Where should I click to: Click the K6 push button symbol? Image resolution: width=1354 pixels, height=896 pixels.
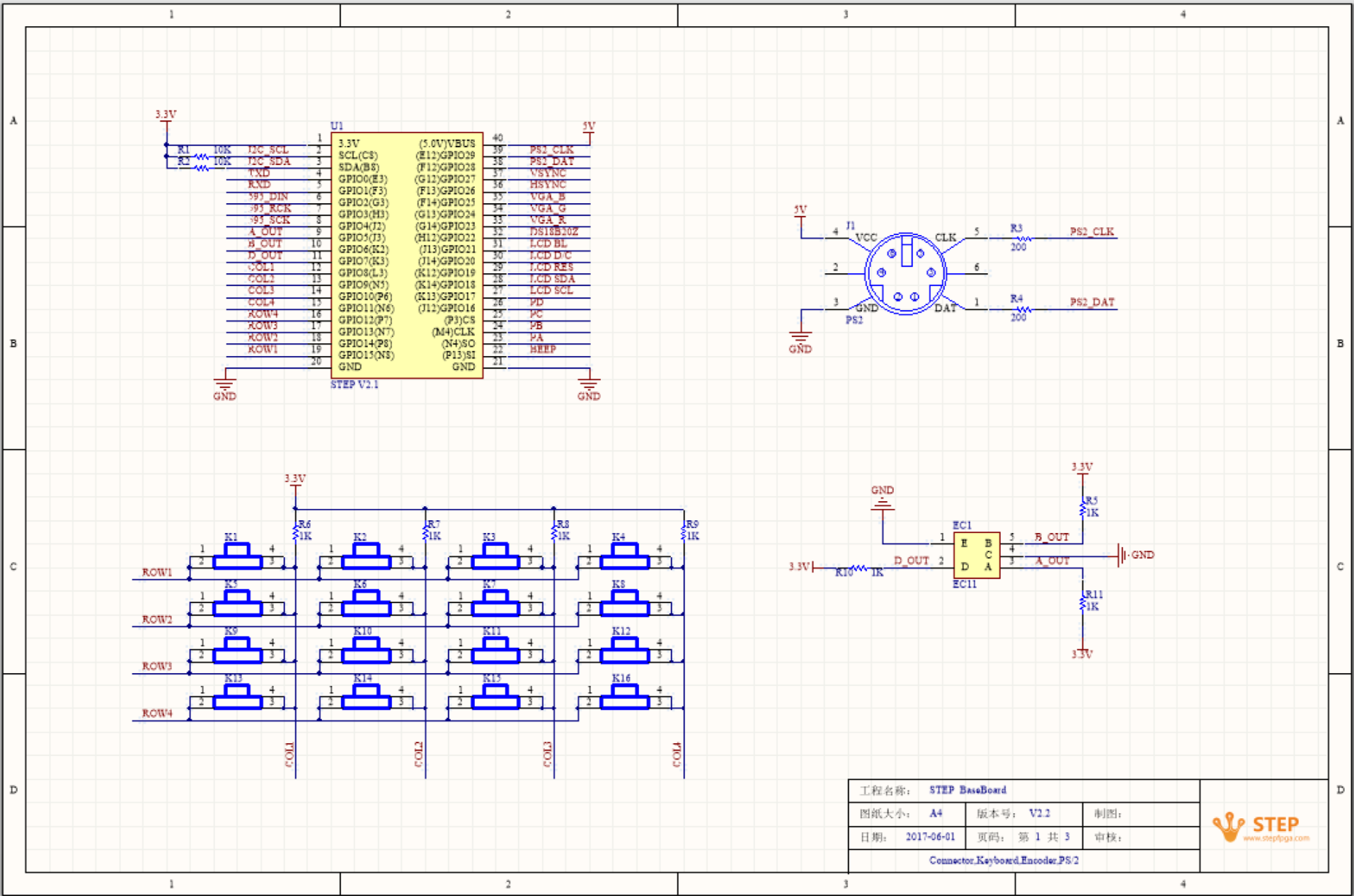(x=366, y=603)
